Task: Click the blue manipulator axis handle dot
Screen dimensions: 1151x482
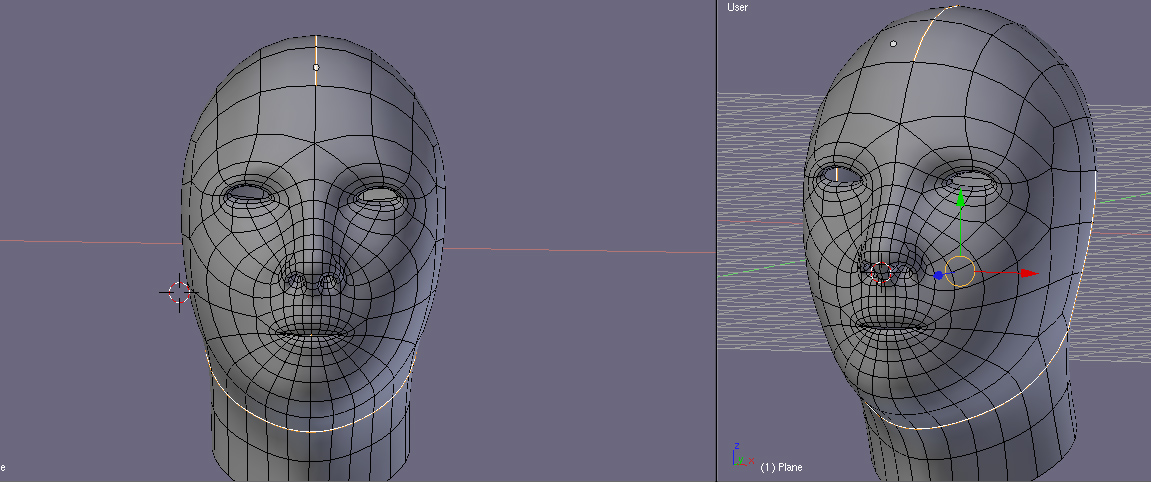Action: tap(939, 275)
